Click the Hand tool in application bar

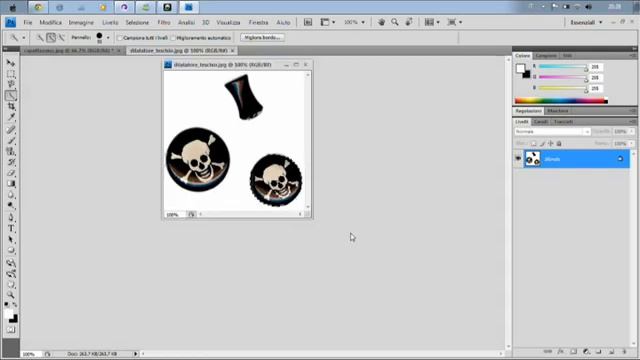[x=381, y=22]
